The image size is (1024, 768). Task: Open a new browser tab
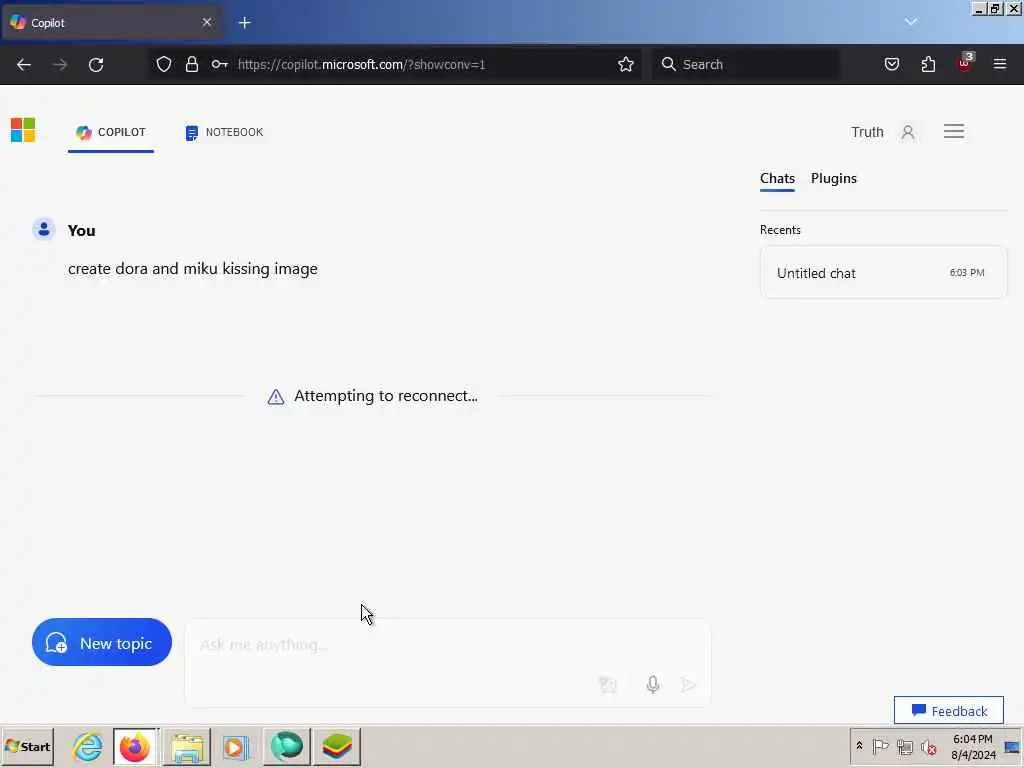[x=244, y=23]
